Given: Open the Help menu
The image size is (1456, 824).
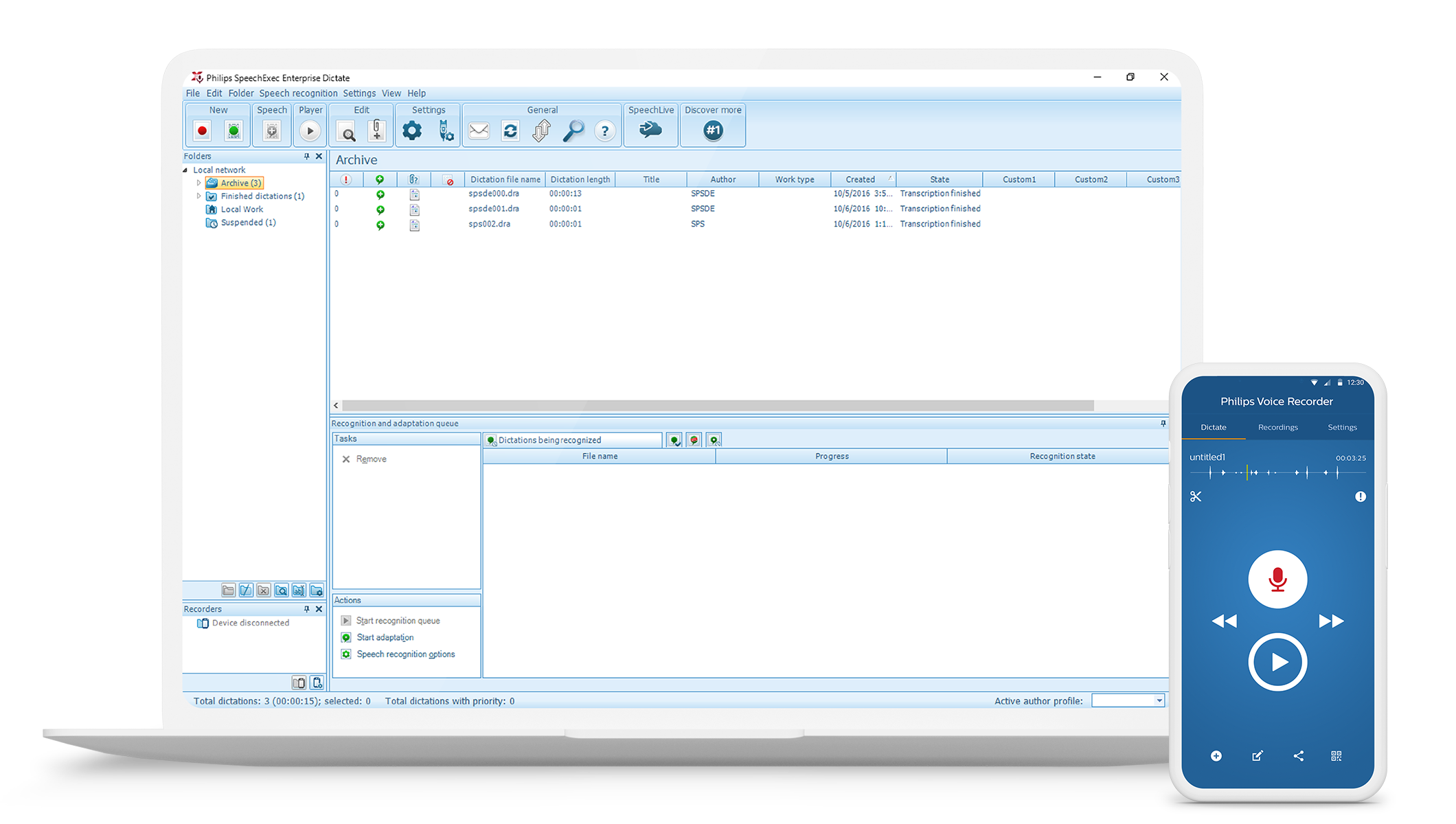Looking at the screenshot, I should [416, 93].
